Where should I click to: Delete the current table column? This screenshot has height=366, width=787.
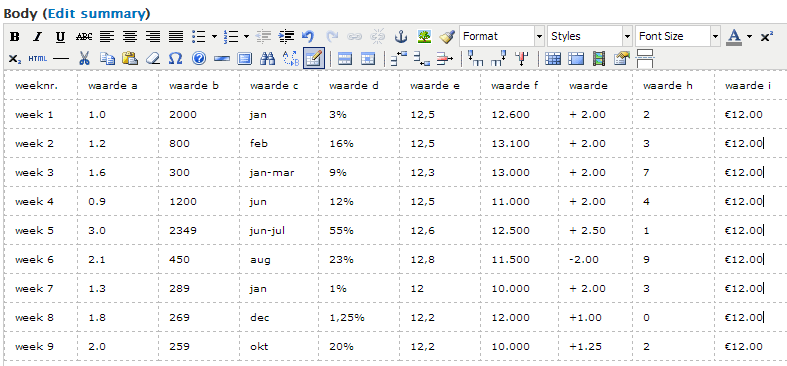click(x=522, y=59)
